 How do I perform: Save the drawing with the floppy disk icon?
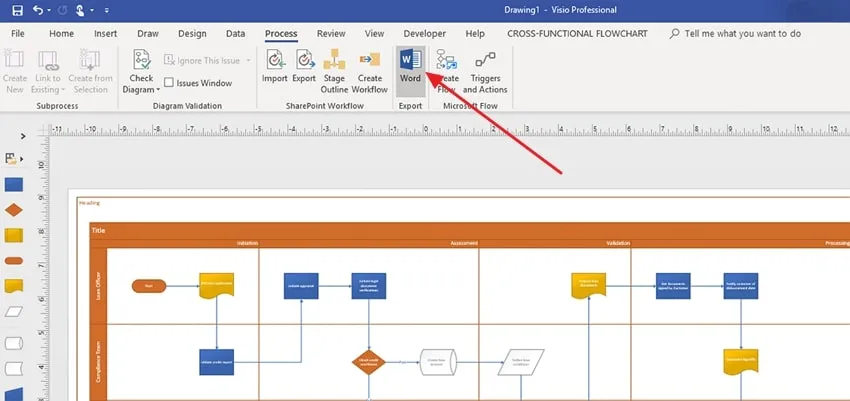[17, 10]
